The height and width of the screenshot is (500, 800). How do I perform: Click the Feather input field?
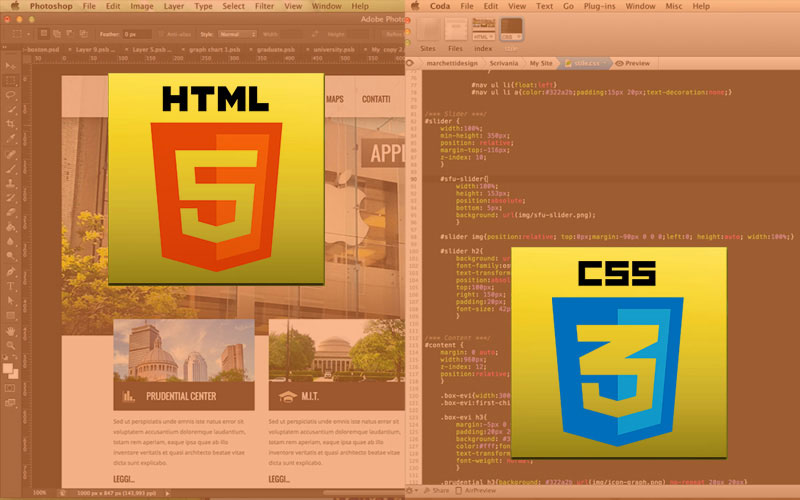pos(137,34)
